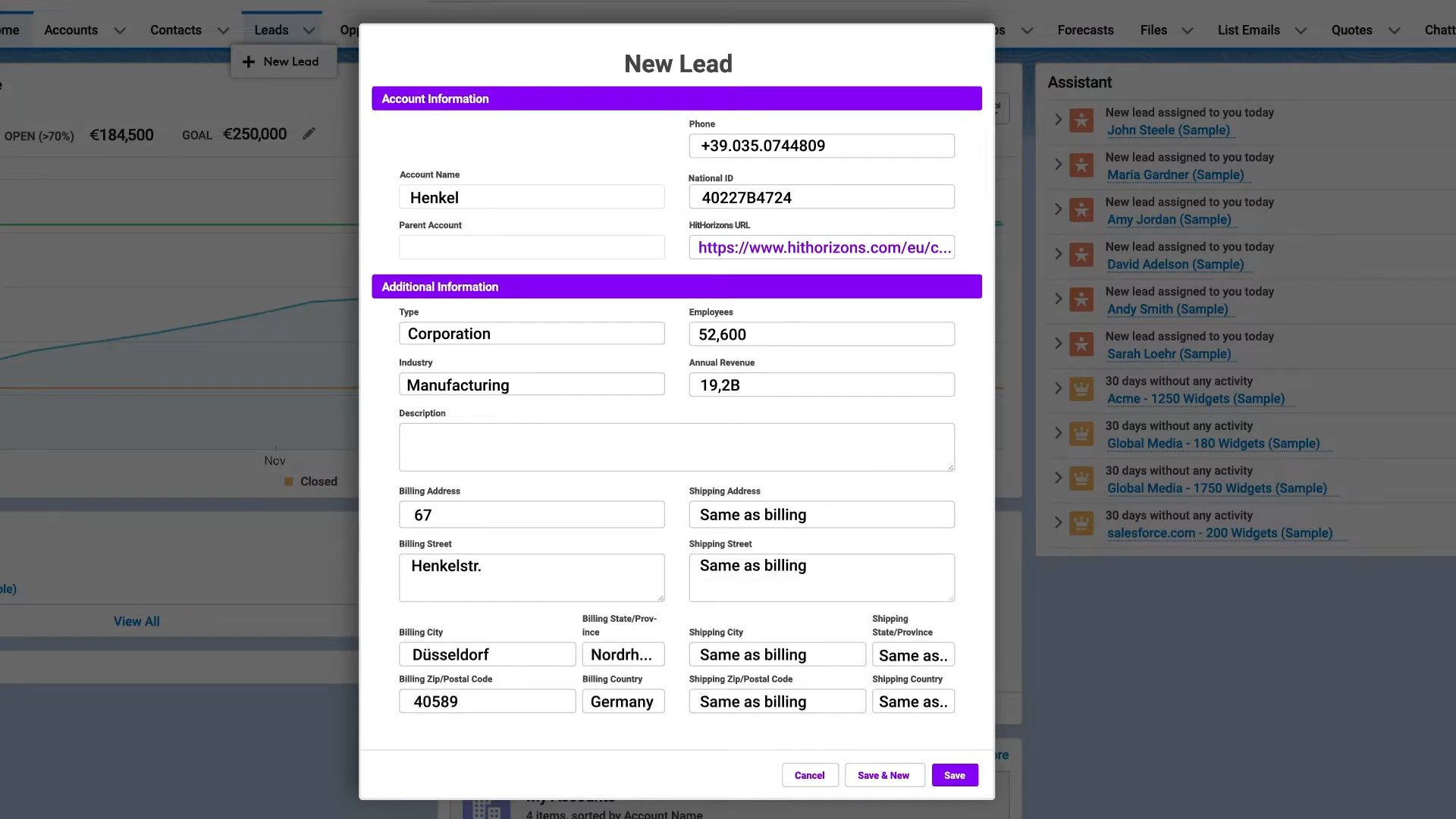Go to the Forecasts tab
This screenshot has width=1456, height=819.
coord(1085,30)
